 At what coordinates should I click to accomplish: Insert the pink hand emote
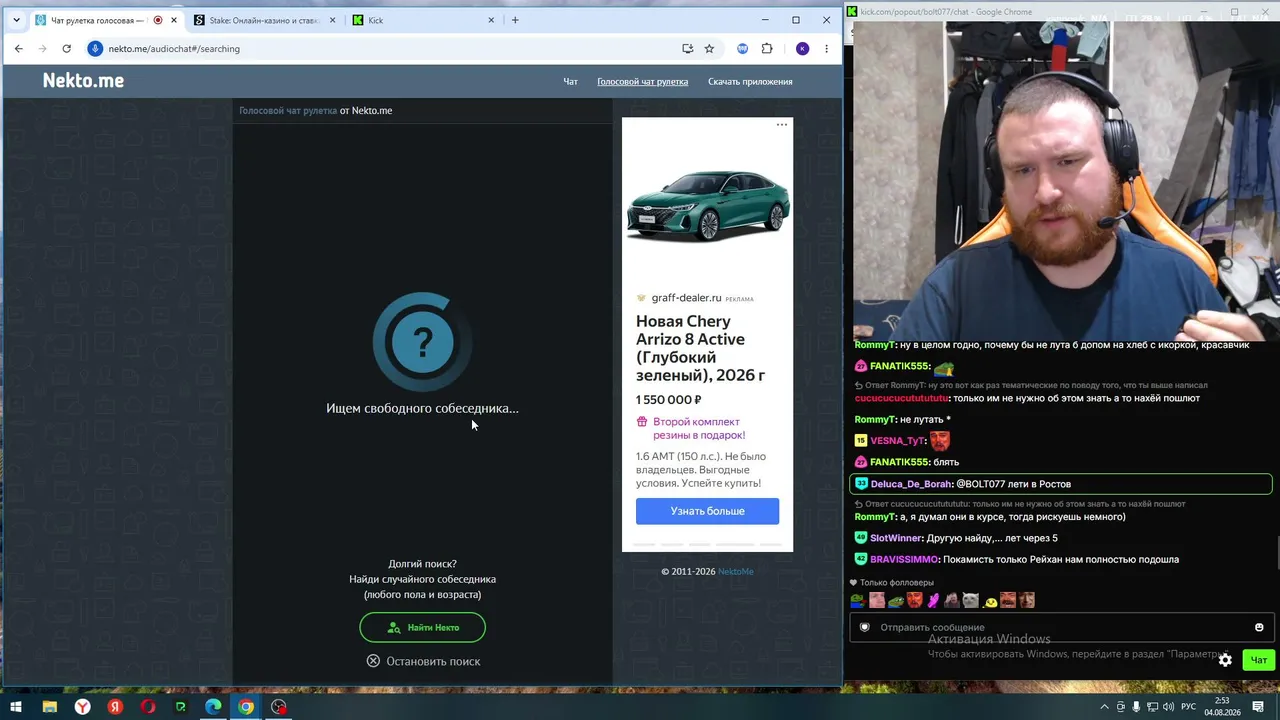coord(933,601)
